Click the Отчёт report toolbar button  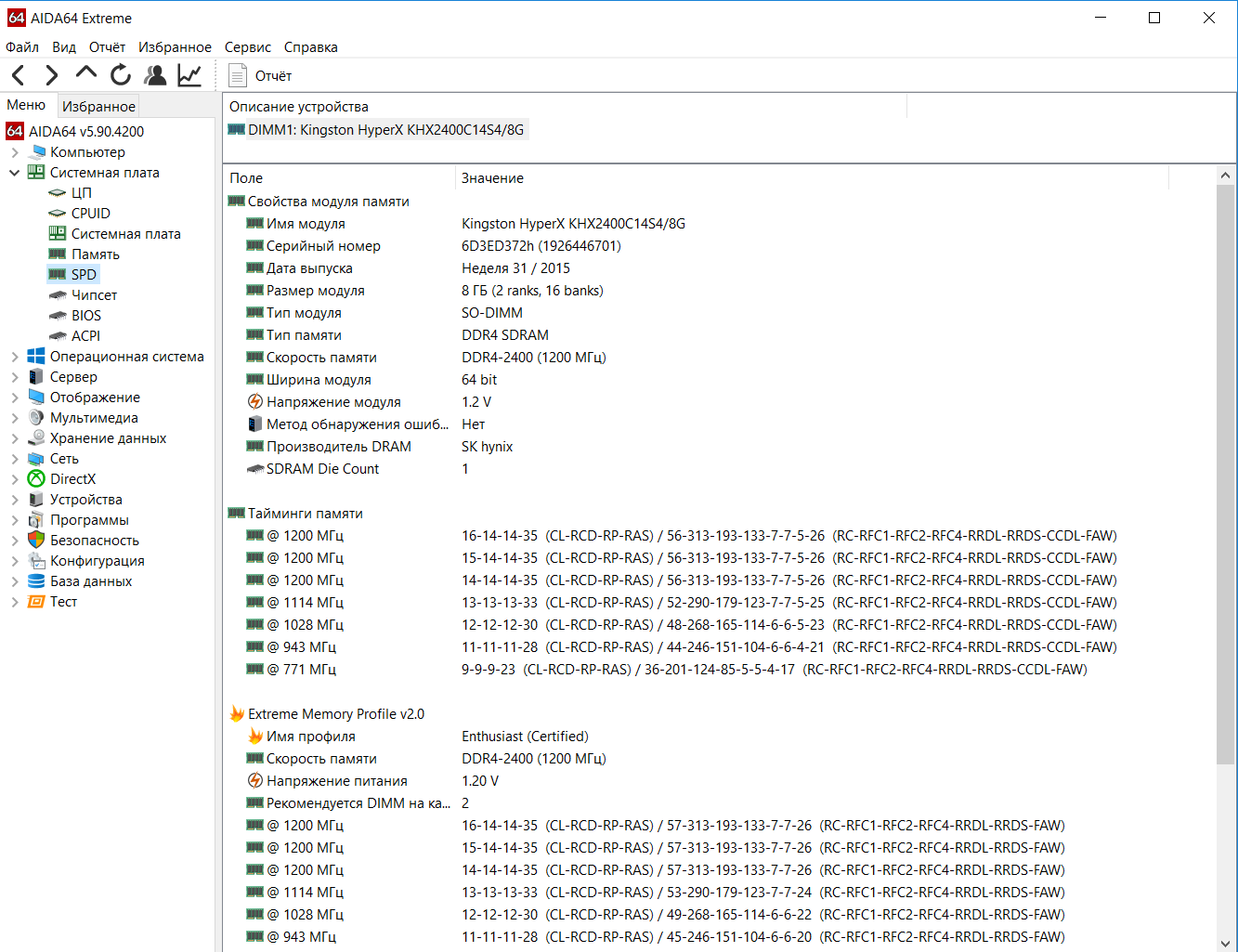(261, 75)
